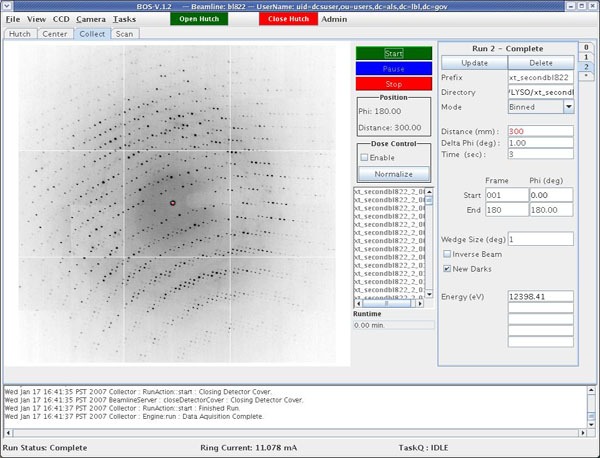Click the Distance (mm) input field

tap(540, 131)
